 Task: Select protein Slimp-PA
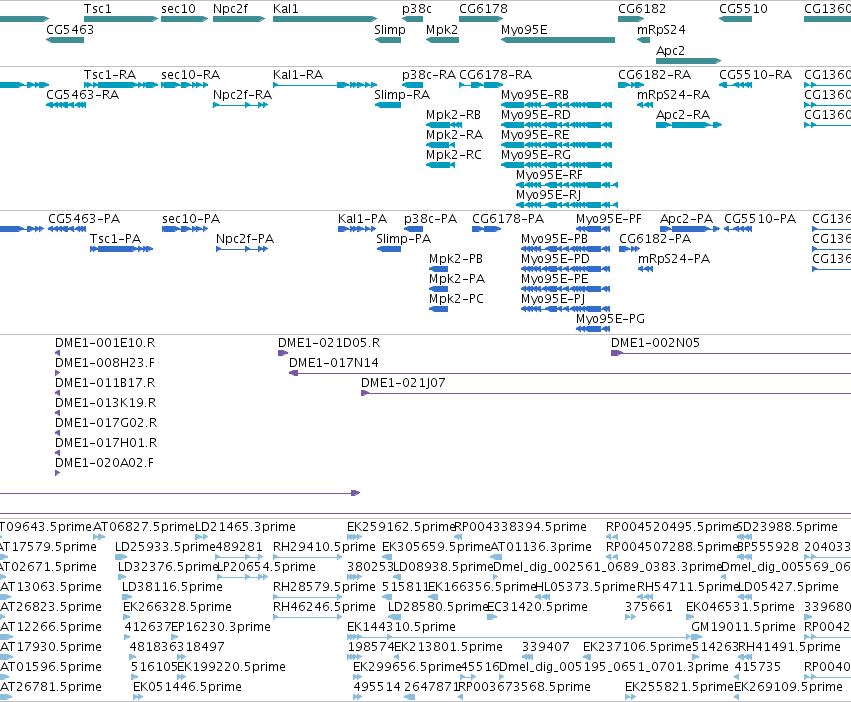[x=403, y=239]
